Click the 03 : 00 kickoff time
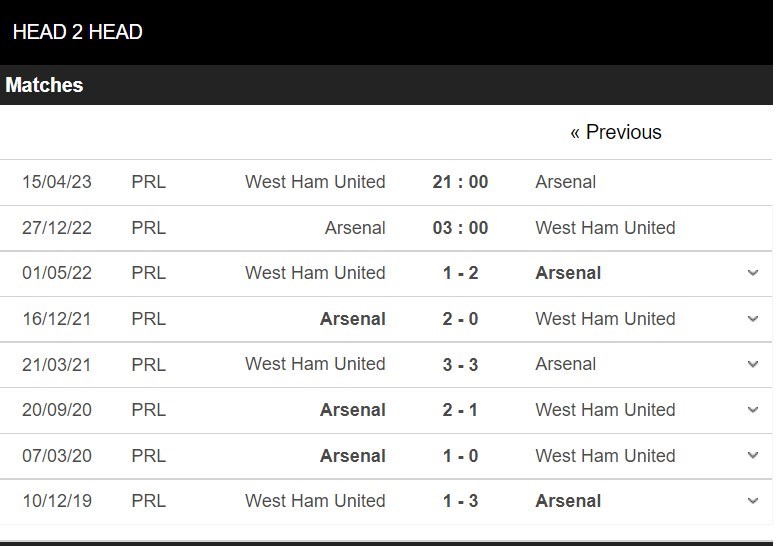The width and height of the screenshot is (777, 546). pos(460,228)
